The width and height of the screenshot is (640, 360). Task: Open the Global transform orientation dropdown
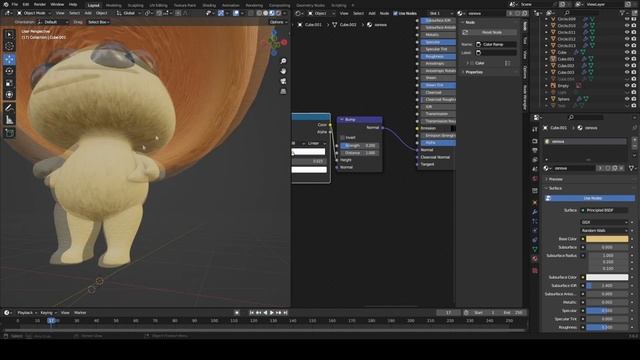(x=128, y=13)
